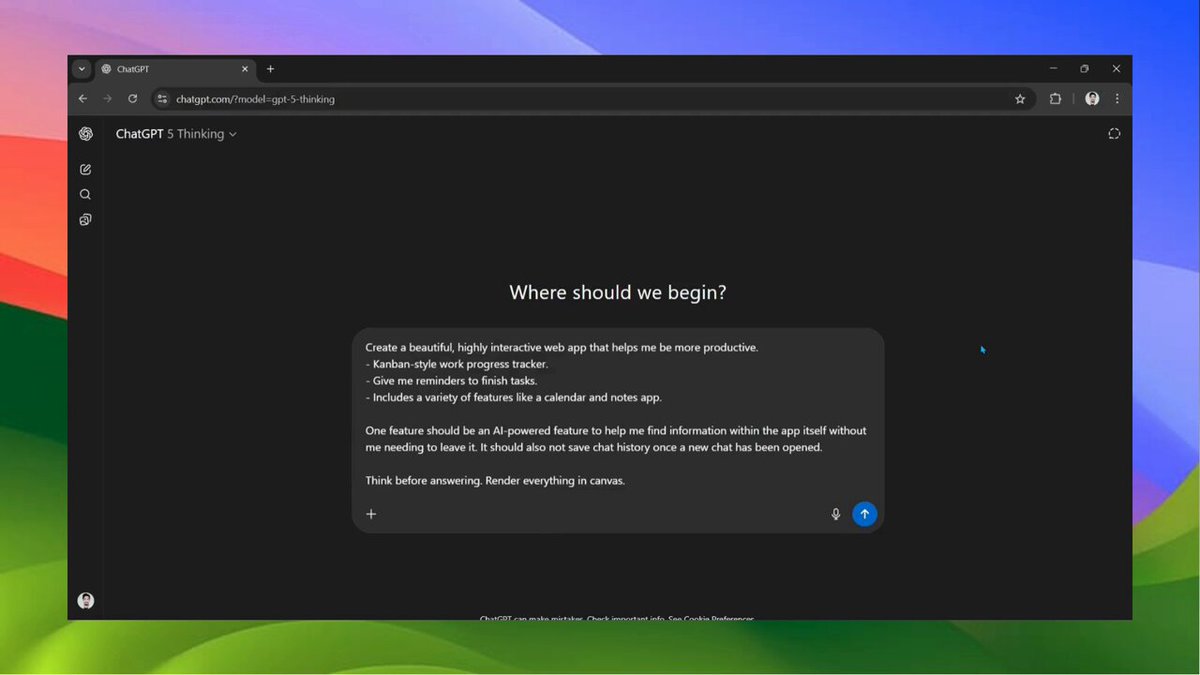The image size is (1200, 675).
Task: Go back with the browser back arrow
Action: tap(83, 99)
